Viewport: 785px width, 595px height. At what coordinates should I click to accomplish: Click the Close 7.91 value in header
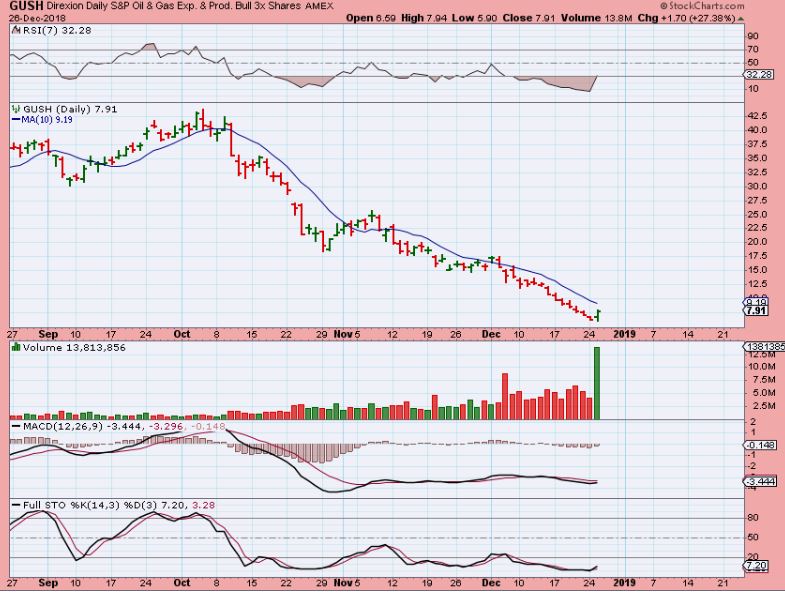tap(529, 18)
